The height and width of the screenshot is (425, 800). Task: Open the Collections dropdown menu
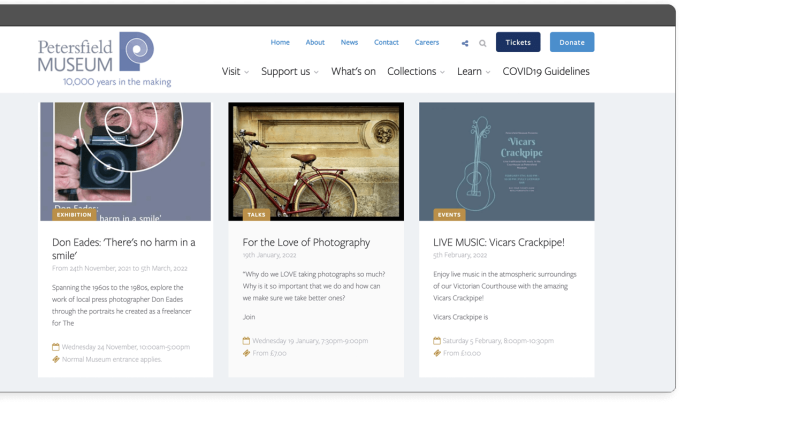pos(416,71)
